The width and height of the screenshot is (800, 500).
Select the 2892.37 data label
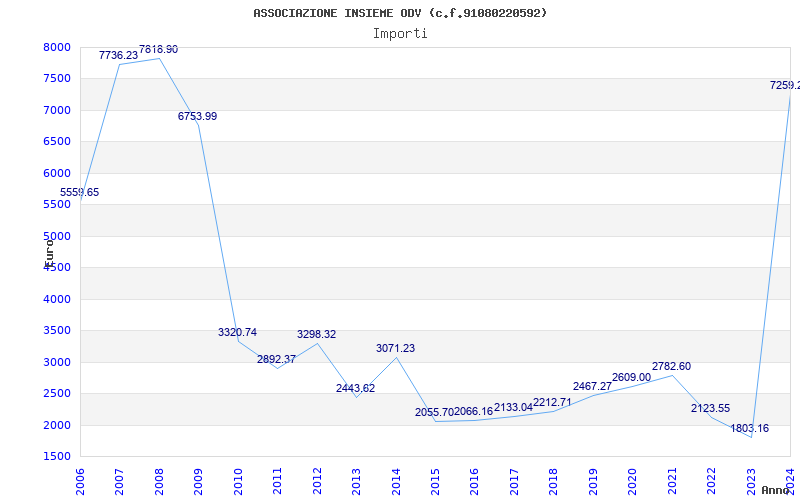[x=276, y=359]
